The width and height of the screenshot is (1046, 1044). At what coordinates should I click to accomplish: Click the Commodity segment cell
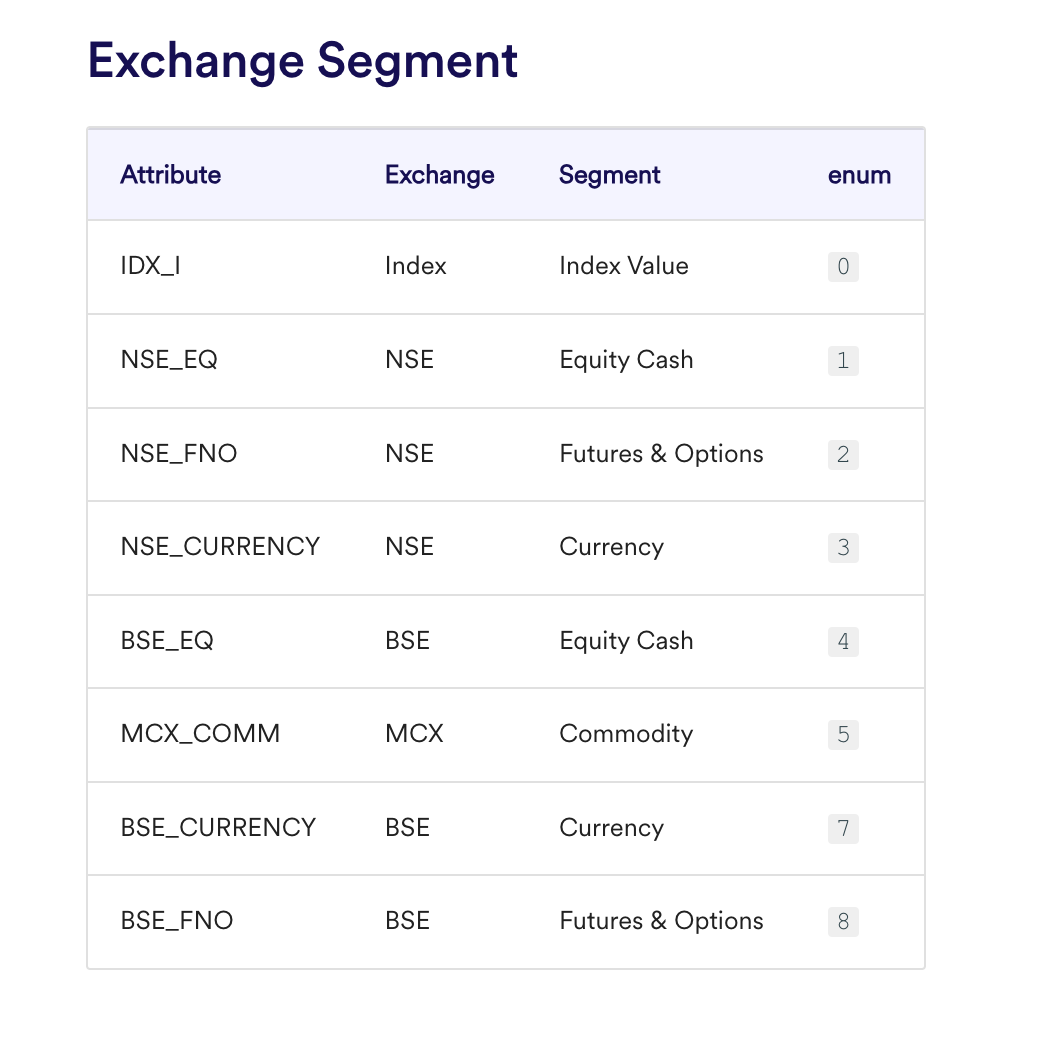[626, 734]
